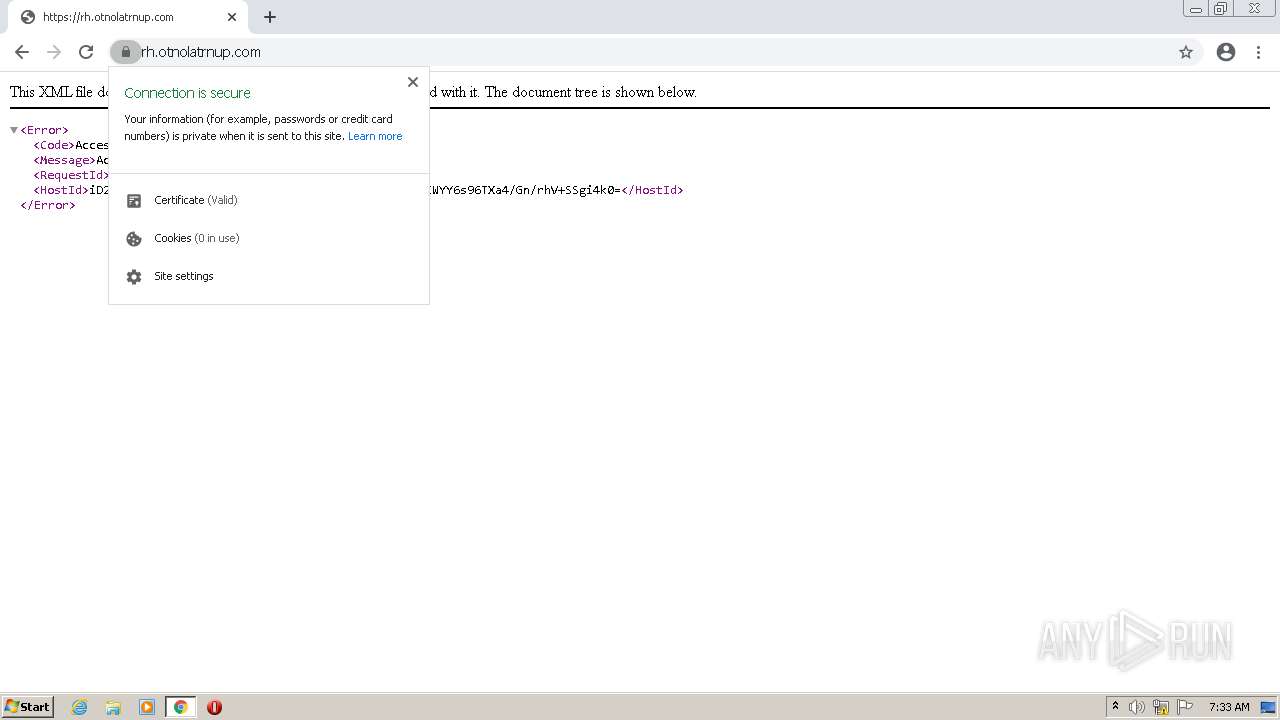Click the <RequestId> tag line

pyautogui.click(x=71, y=175)
